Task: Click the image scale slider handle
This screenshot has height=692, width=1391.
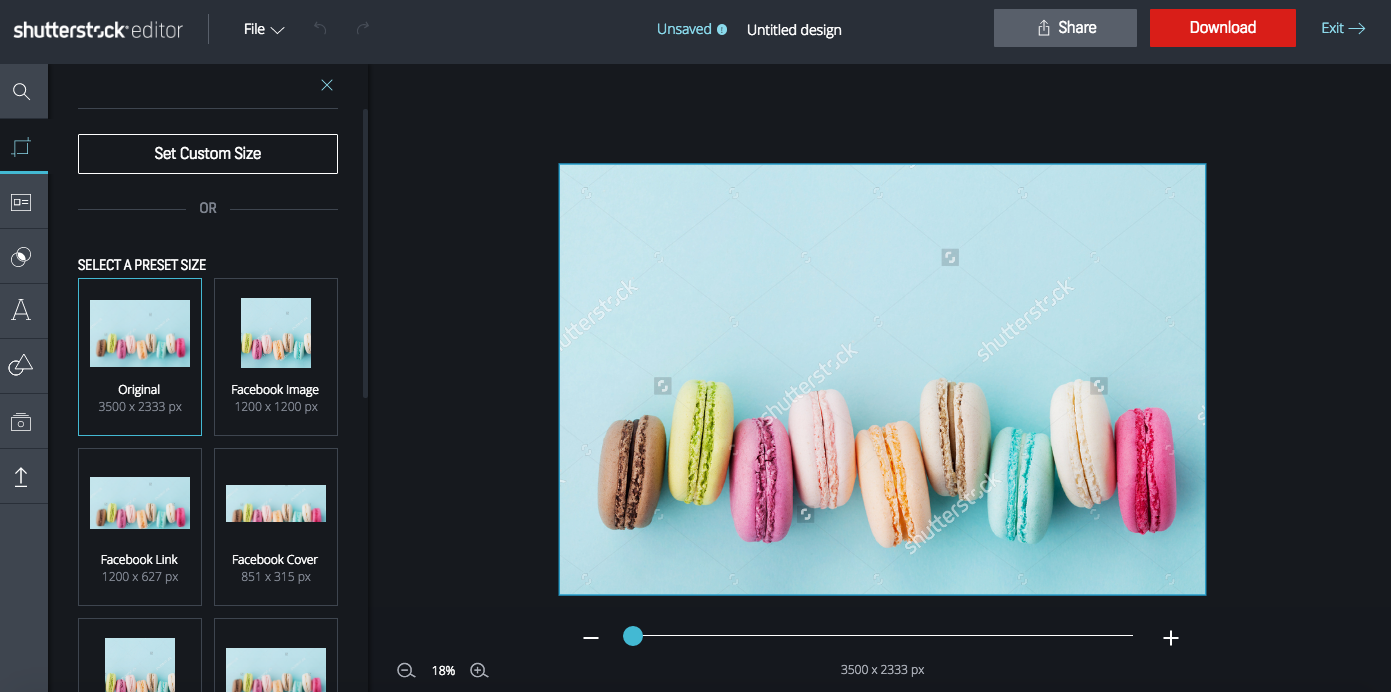Action: [x=633, y=636]
